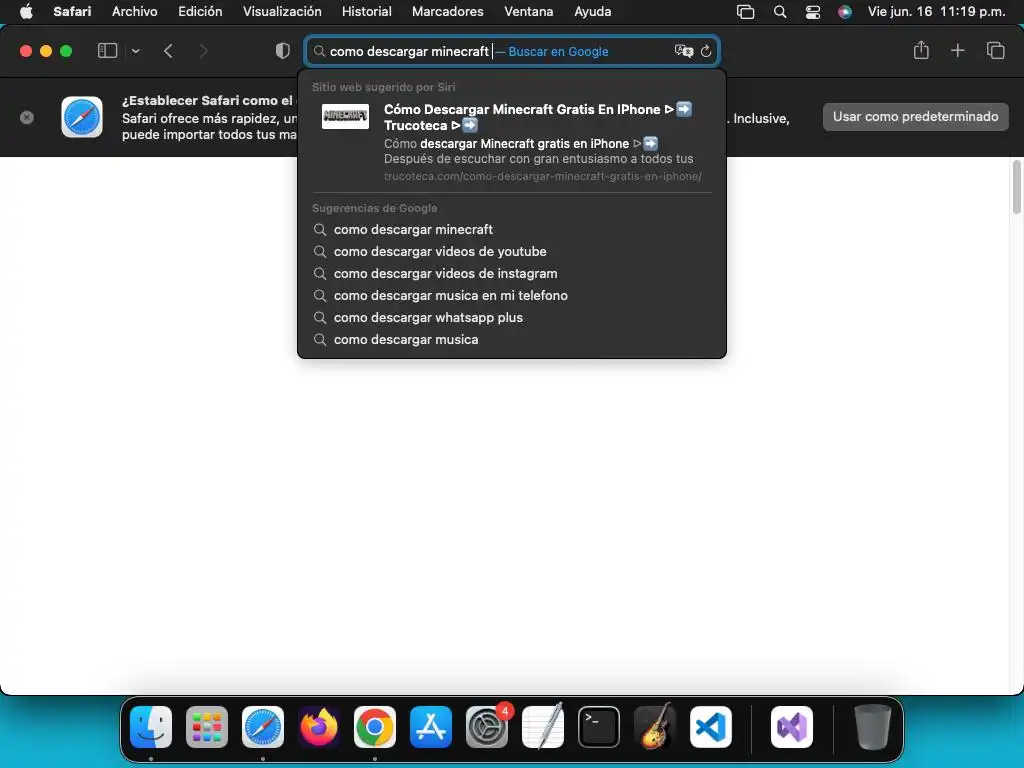Screen dimensions: 1024x768
Task: Open the Share button in toolbar
Action: 921,50
